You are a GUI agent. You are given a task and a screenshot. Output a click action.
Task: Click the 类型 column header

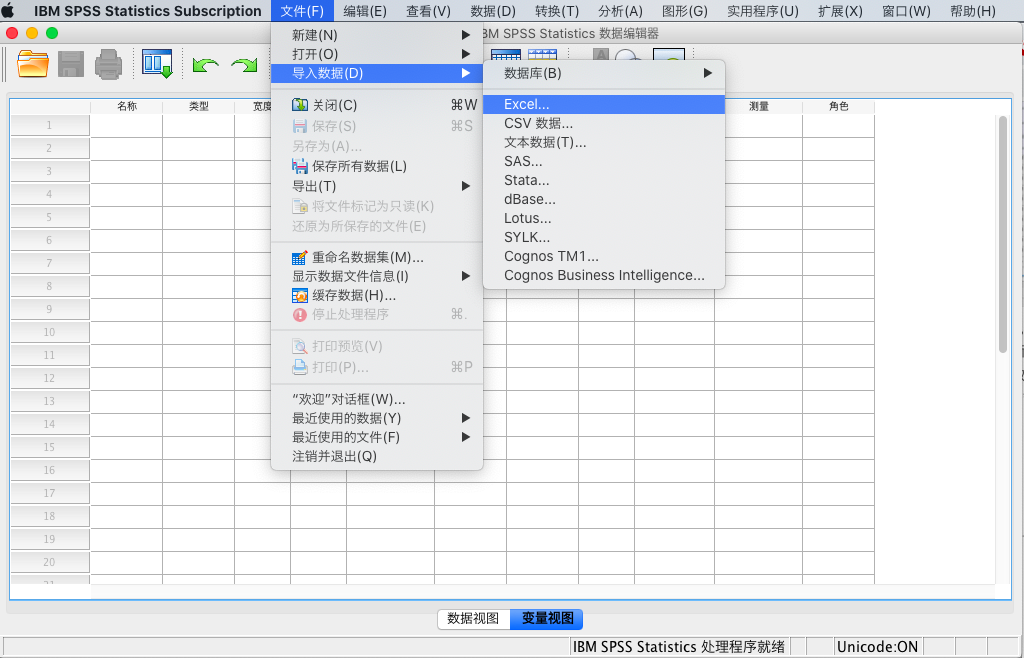[199, 106]
